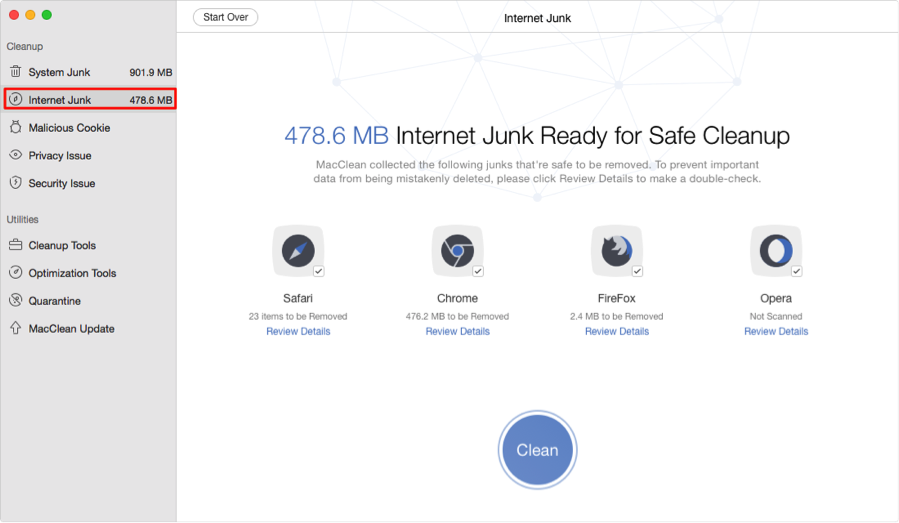Open System Junk in sidebar
This screenshot has height=523, width=899.
click(89, 72)
